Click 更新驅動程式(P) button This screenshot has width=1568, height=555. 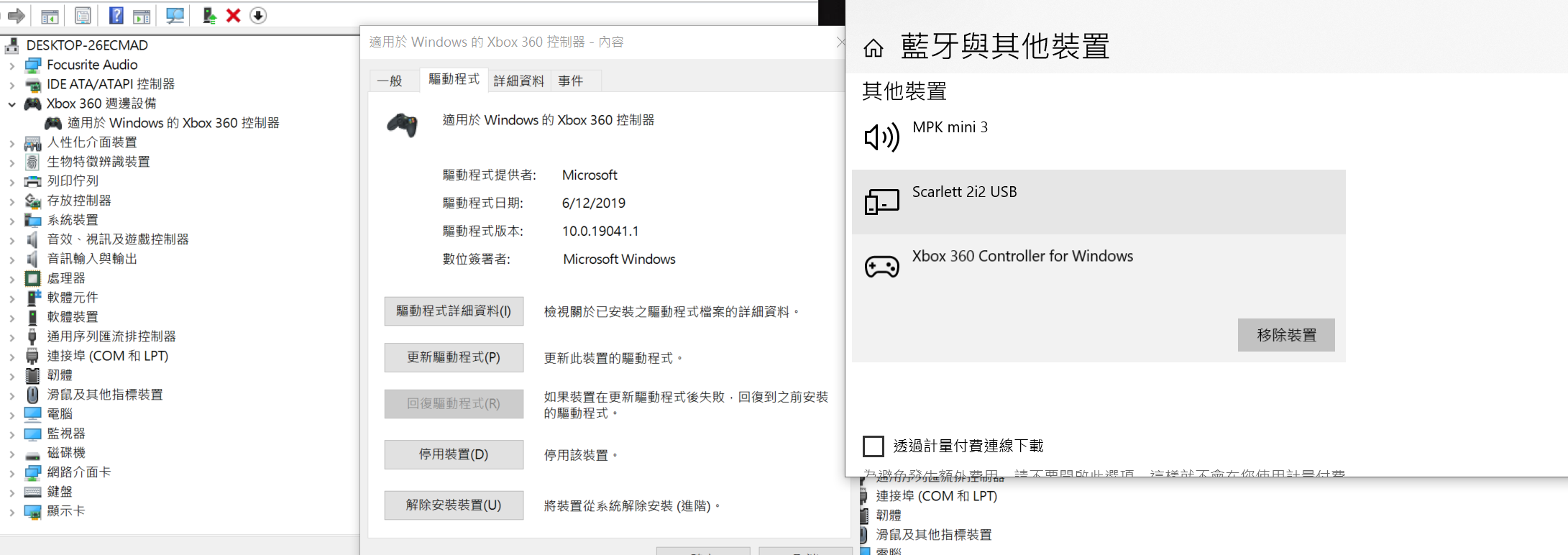454,357
